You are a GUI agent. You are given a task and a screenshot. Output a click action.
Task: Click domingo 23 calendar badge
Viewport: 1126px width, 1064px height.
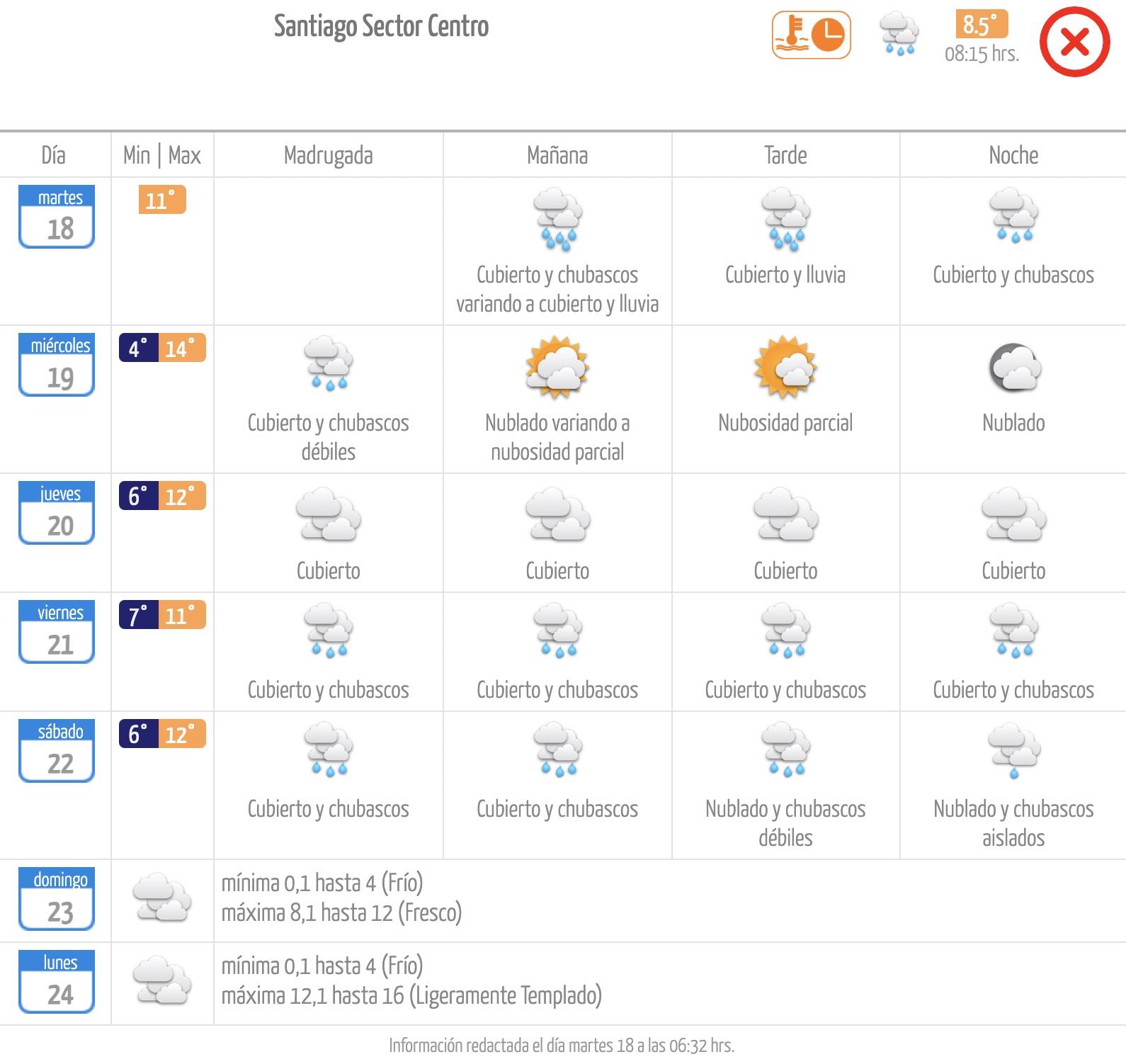click(x=57, y=898)
